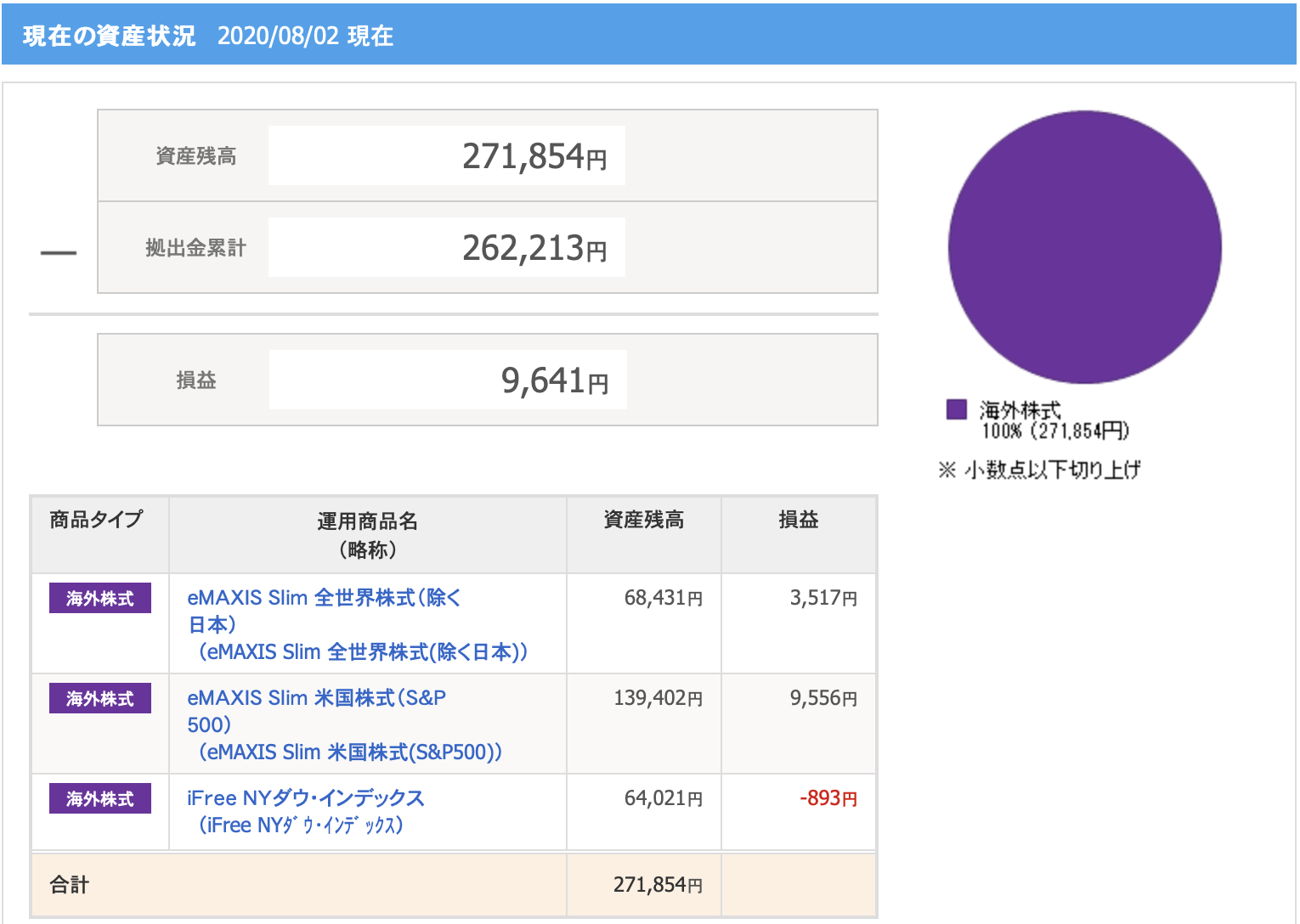Open eMAXIS Slim 米国株式(S&P500) fund link
The image size is (1300, 924).
tap(344, 724)
